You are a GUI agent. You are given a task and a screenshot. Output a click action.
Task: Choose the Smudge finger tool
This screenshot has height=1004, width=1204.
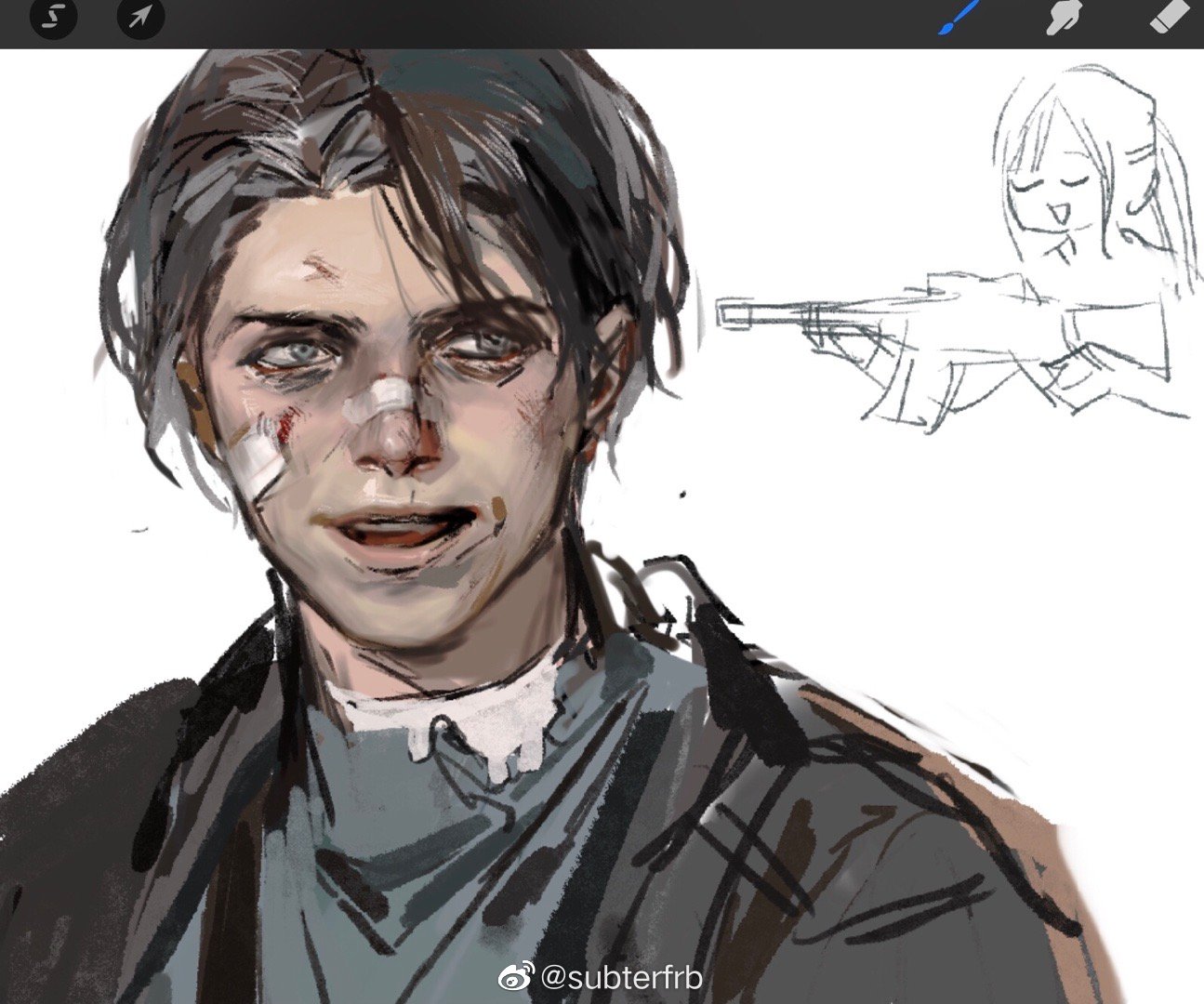[x=1065, y=17]
